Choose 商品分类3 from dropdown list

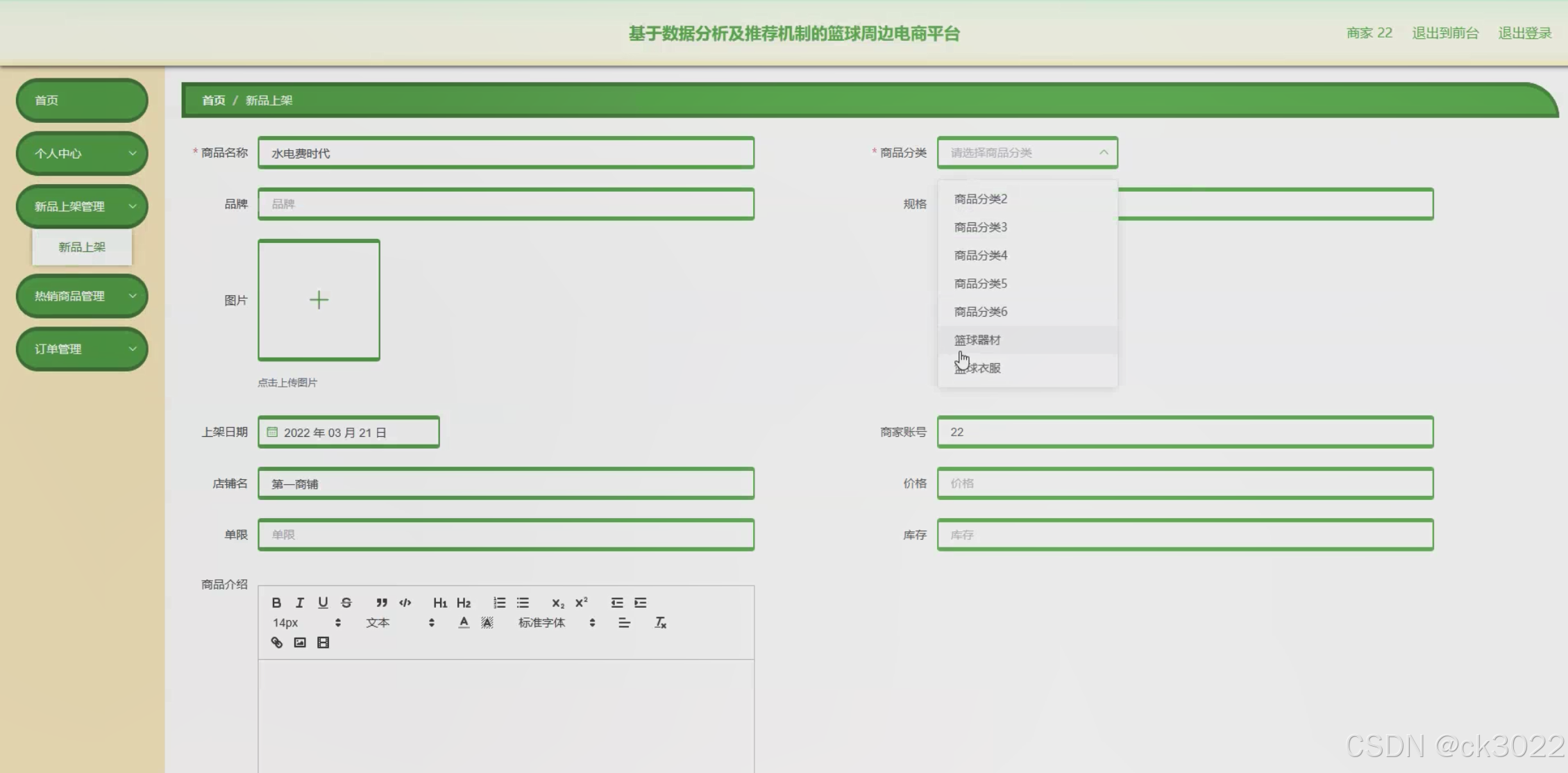tap(980, 227)
